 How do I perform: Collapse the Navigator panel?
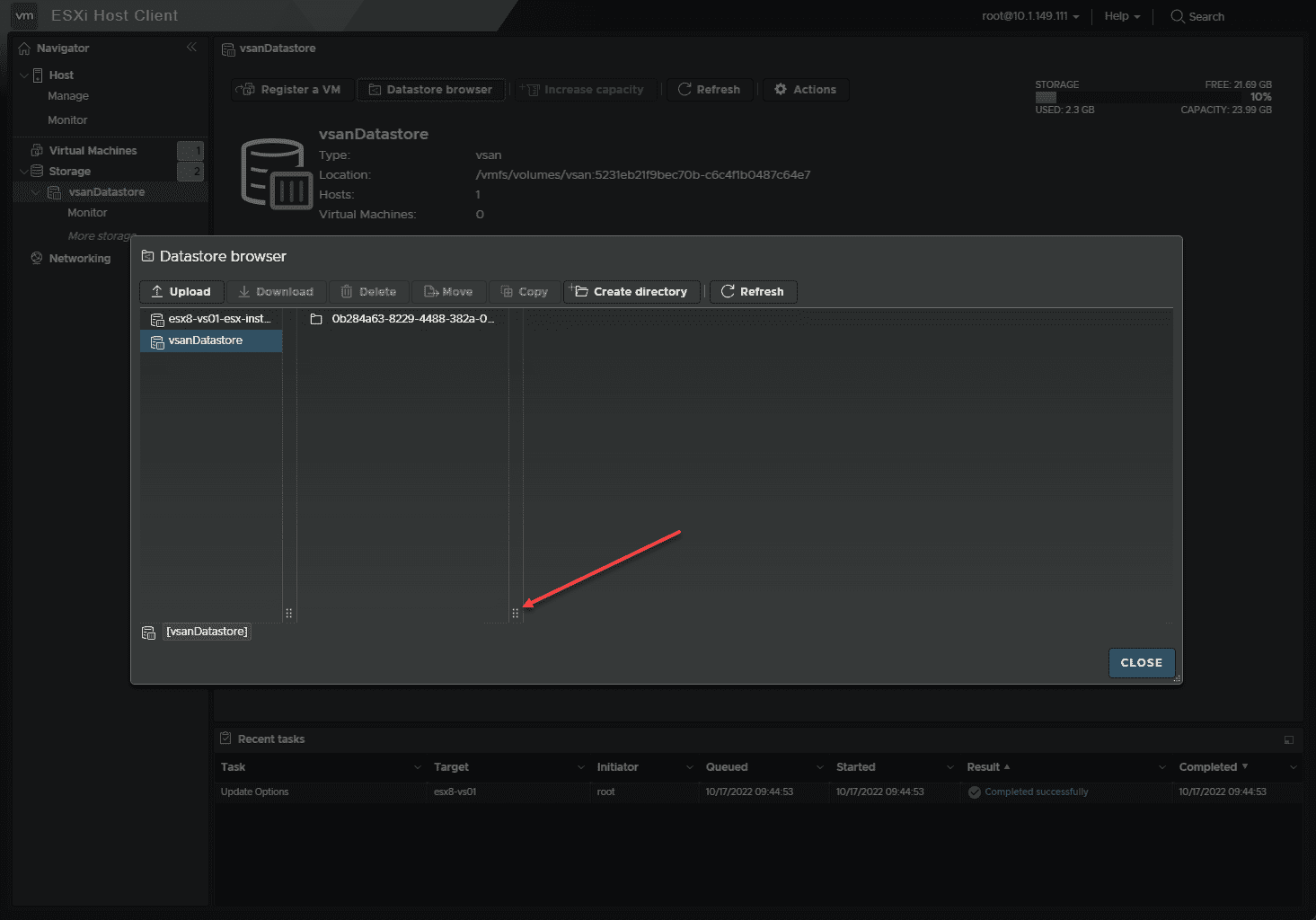(x=191, y=48)
